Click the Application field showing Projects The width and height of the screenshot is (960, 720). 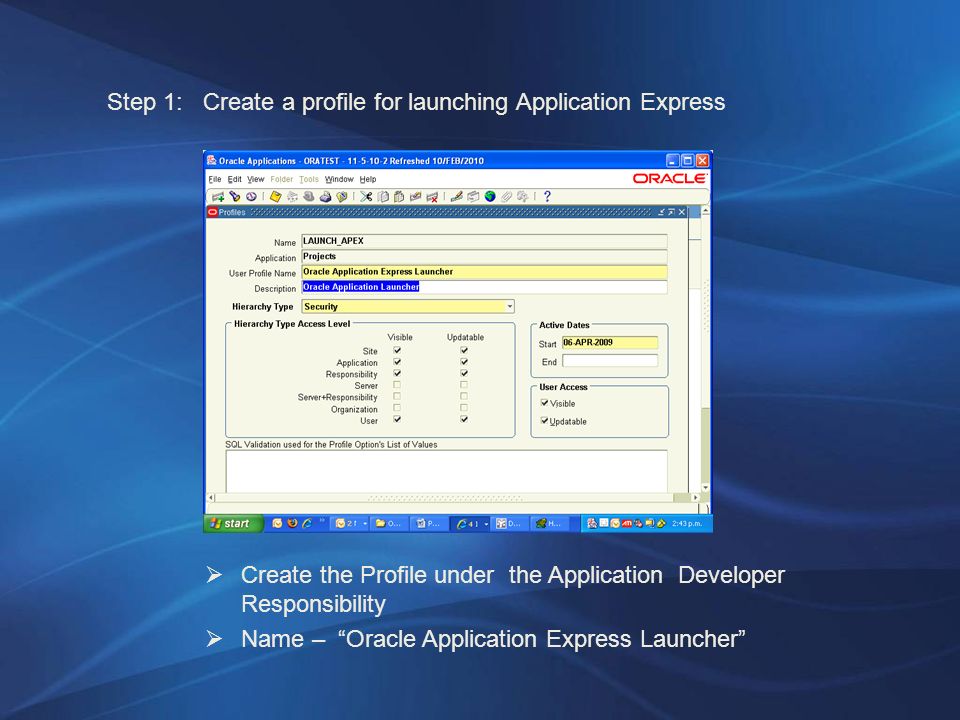(484, 257)
